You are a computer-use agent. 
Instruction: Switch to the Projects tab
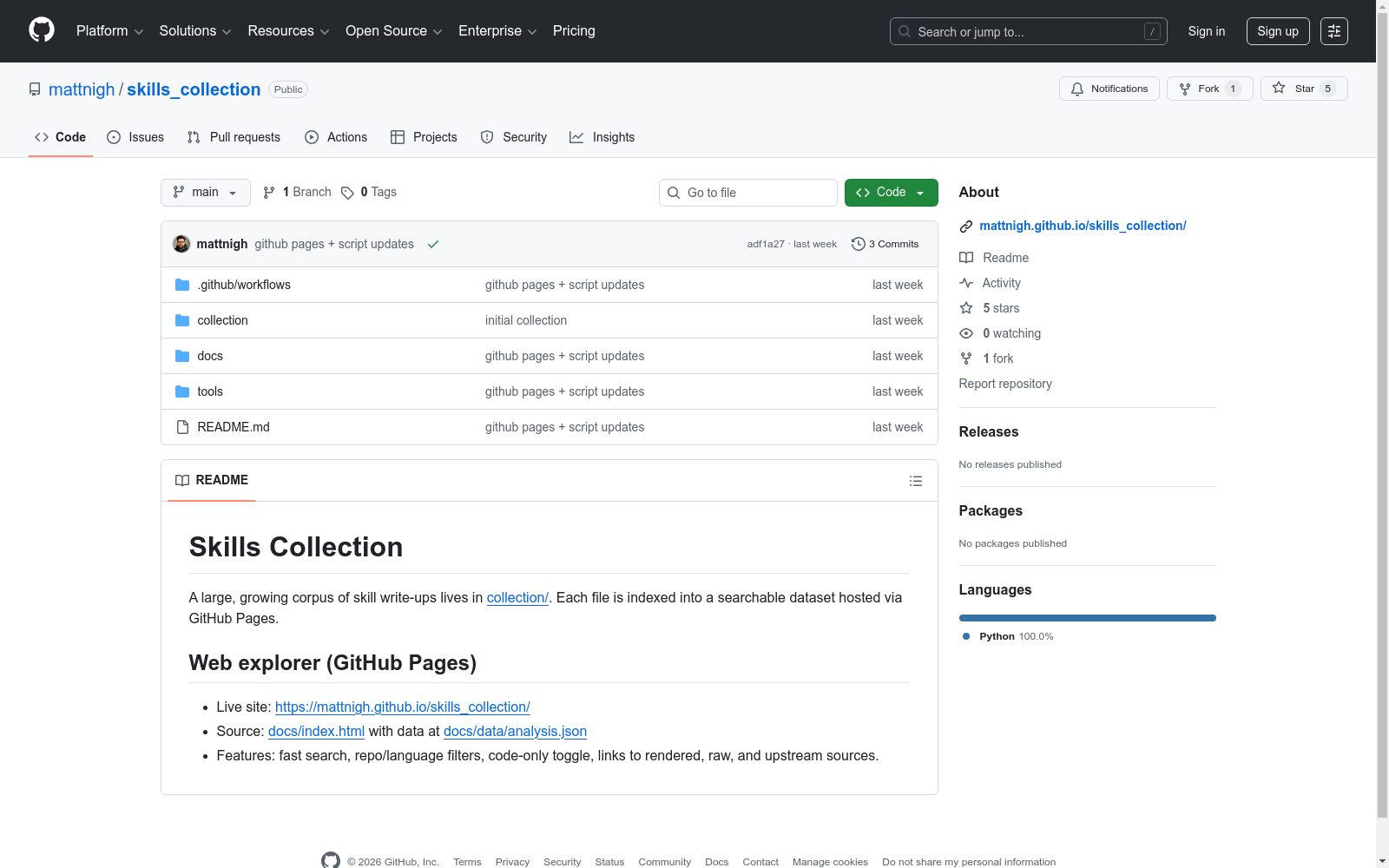point(424,137)
